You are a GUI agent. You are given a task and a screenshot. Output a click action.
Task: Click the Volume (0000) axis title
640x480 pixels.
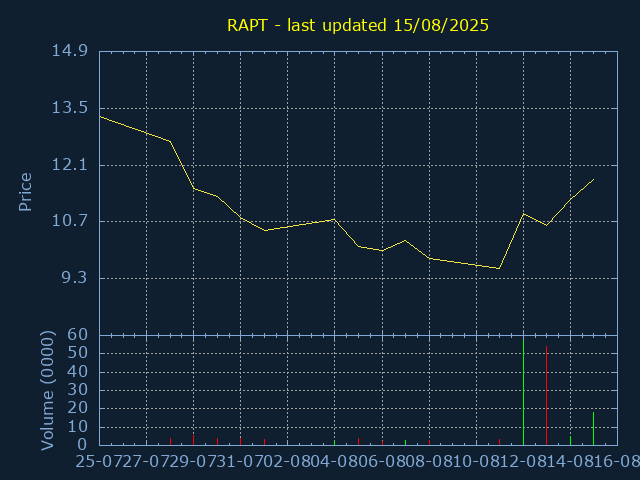coord(47,391)
